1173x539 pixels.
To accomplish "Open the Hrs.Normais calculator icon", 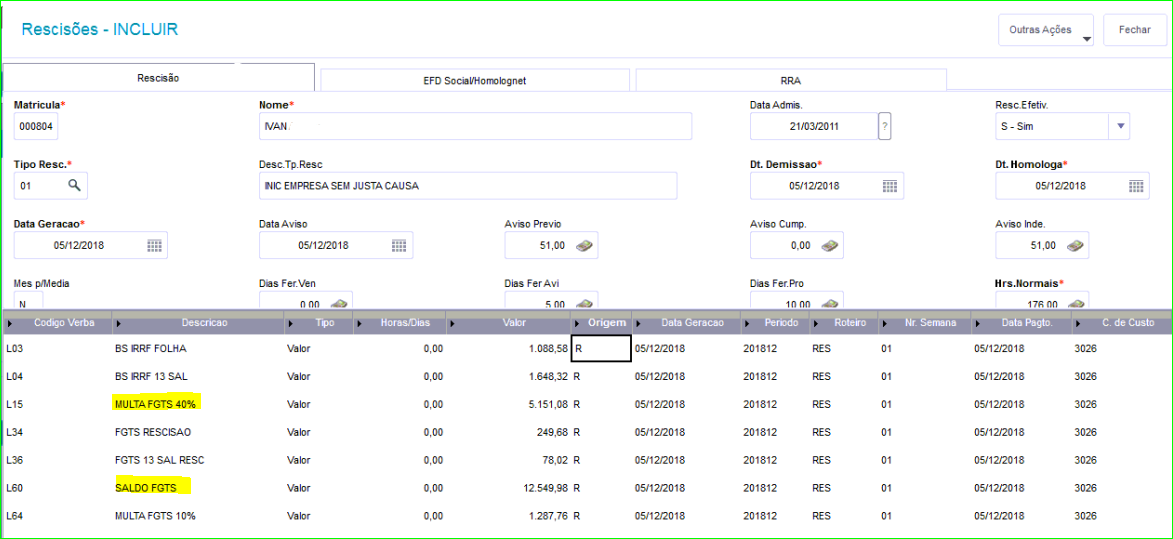I will point(1075,304).
